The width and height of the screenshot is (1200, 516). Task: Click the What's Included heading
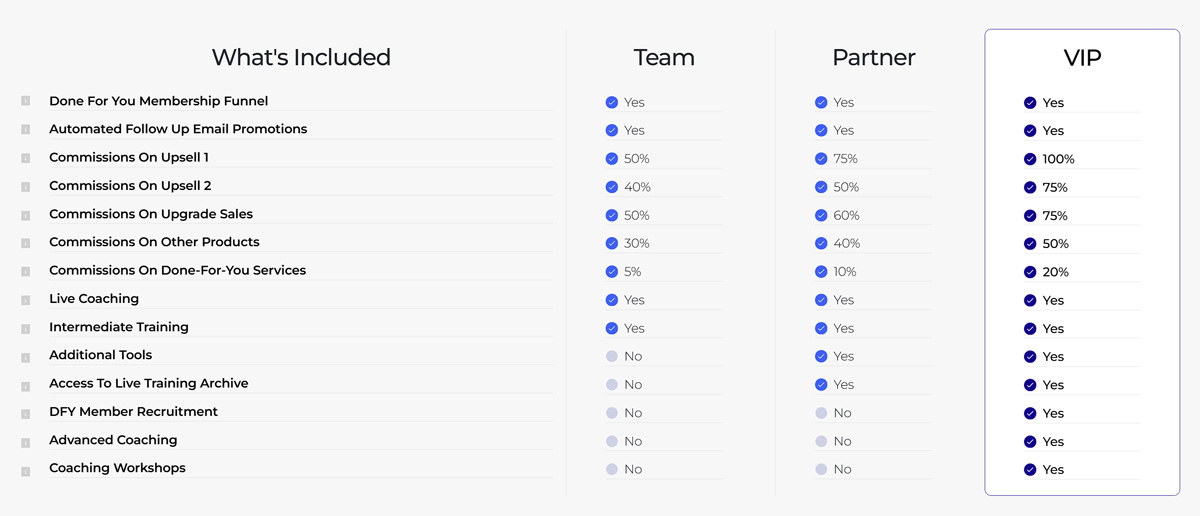coord(301,58)
